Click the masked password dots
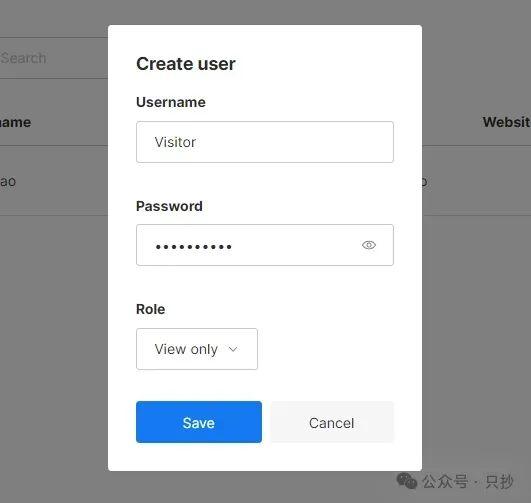Image resolution: width=531 pixels, height=503 pixels. [x=193, y=247]
